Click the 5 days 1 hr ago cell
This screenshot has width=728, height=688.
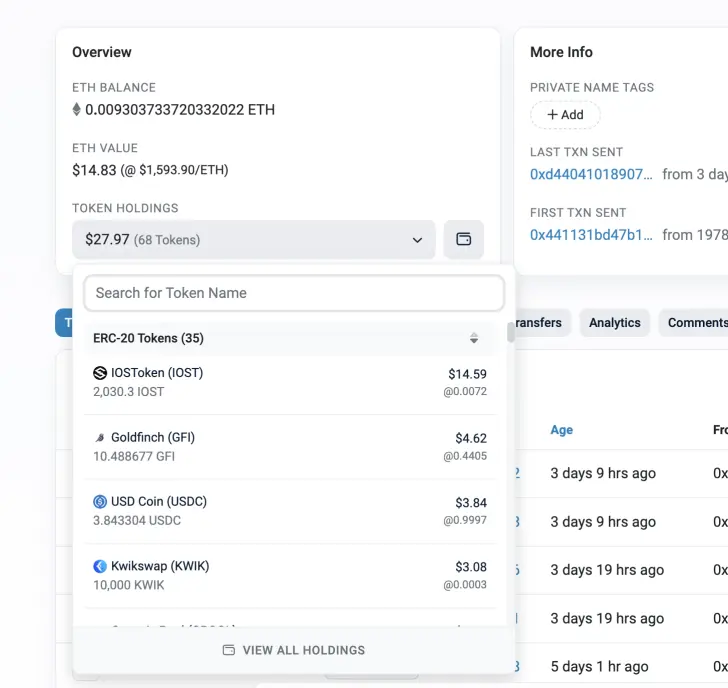599,667
